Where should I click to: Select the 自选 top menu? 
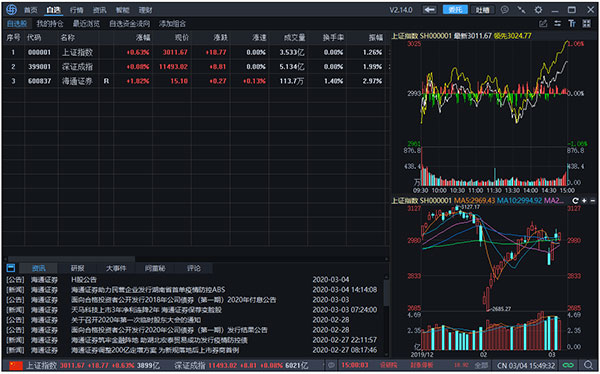tap(53, 10)
